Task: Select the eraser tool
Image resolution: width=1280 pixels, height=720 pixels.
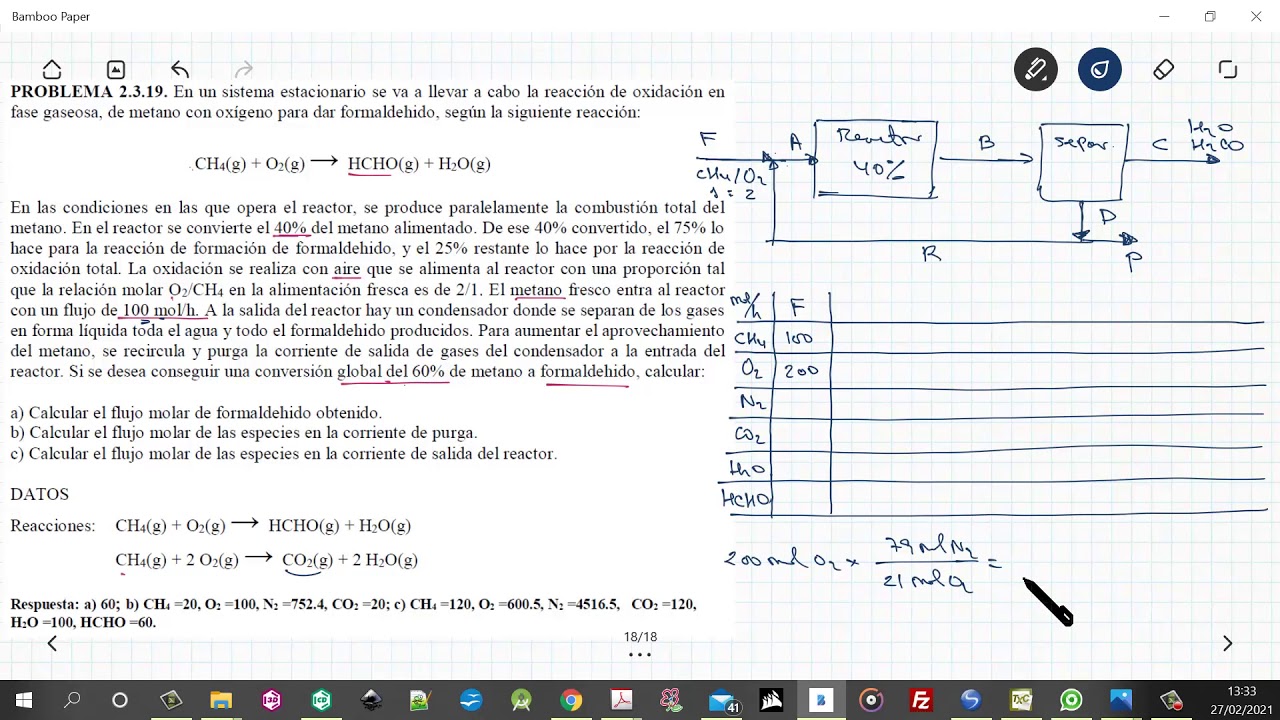Action: click(x=1164, y=70)
